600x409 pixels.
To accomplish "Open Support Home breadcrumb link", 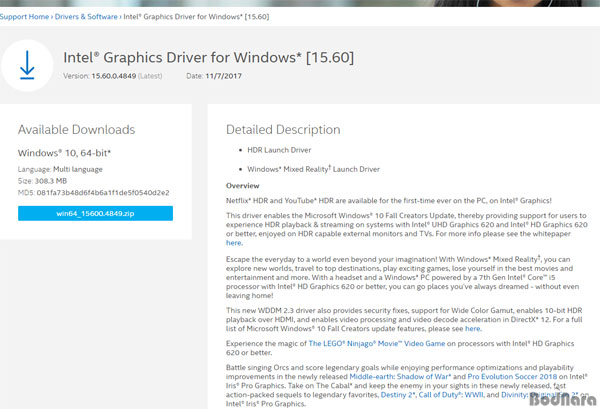I will coord(24,17).
